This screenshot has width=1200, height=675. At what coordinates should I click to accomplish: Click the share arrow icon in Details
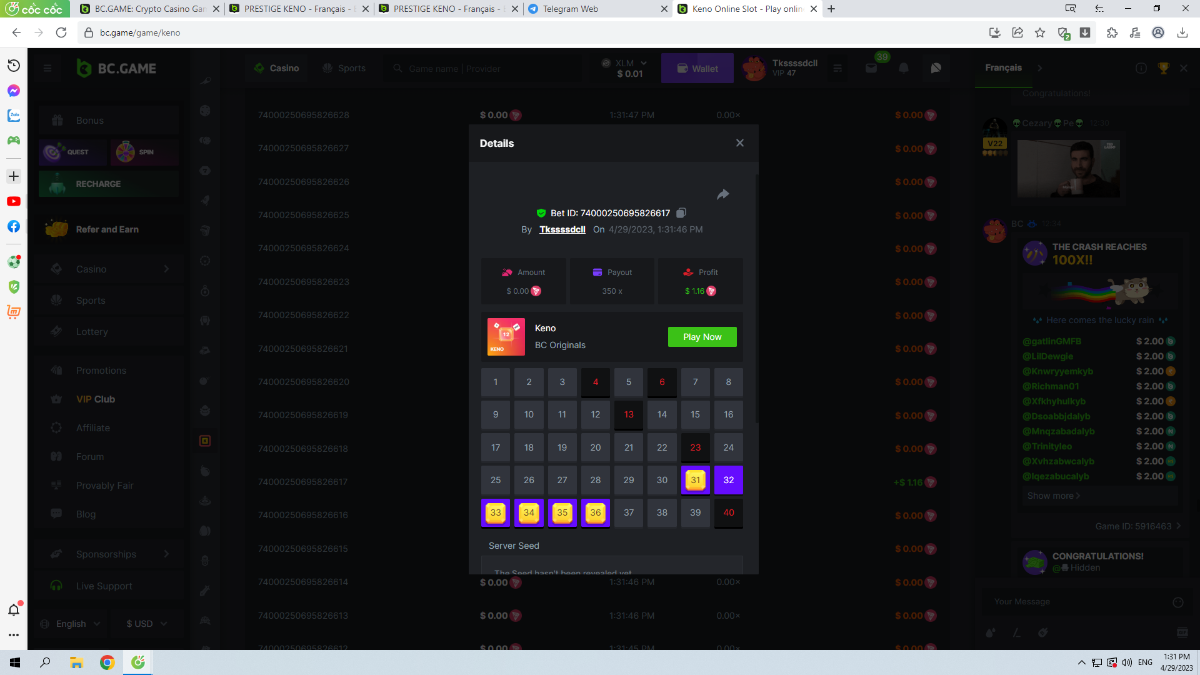point(723,194)
